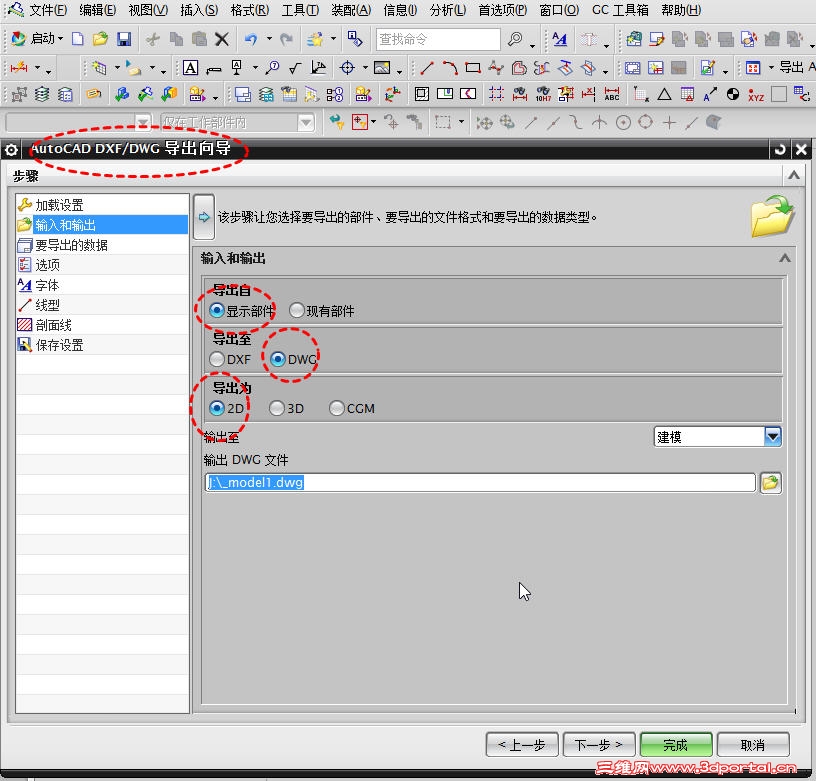
Task: Click the 下一步 next button
Action: point(599,745)
